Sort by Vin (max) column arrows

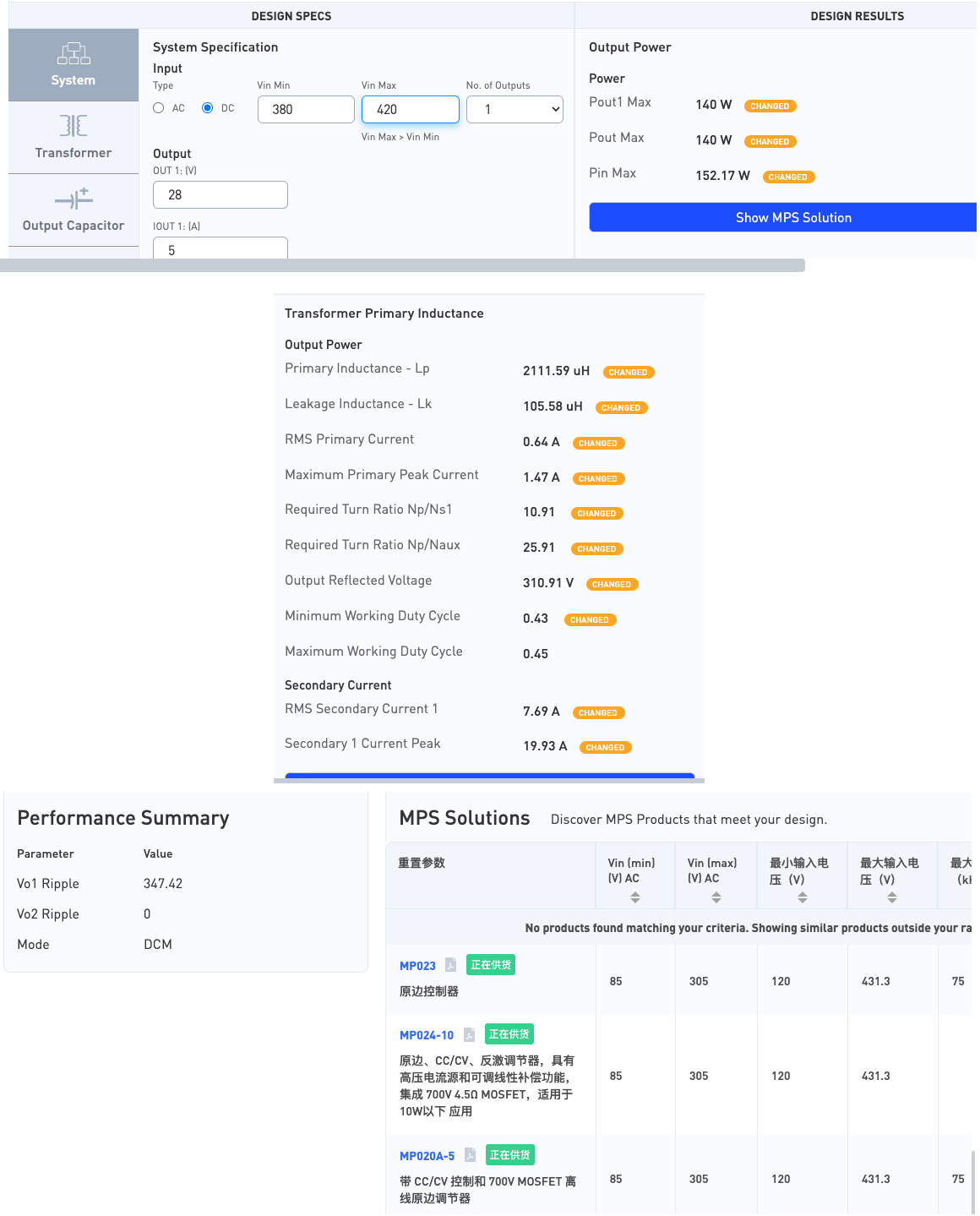pyautogui.click(x=716, y=897)
